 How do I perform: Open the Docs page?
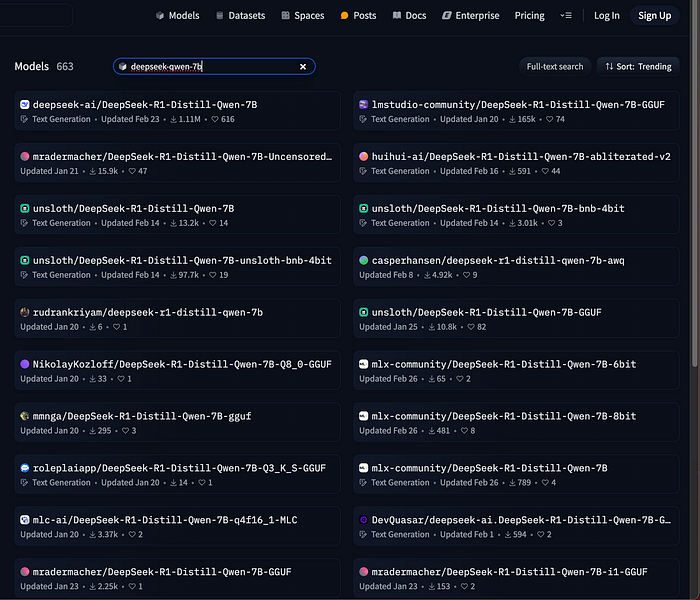[x=409, y=16]
